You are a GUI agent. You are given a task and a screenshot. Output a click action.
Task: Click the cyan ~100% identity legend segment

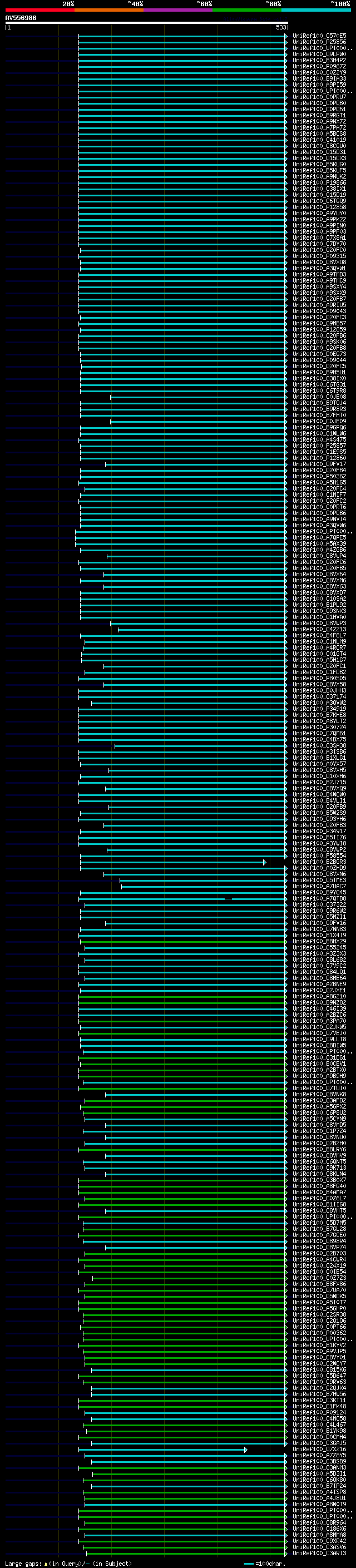[317, 10]
